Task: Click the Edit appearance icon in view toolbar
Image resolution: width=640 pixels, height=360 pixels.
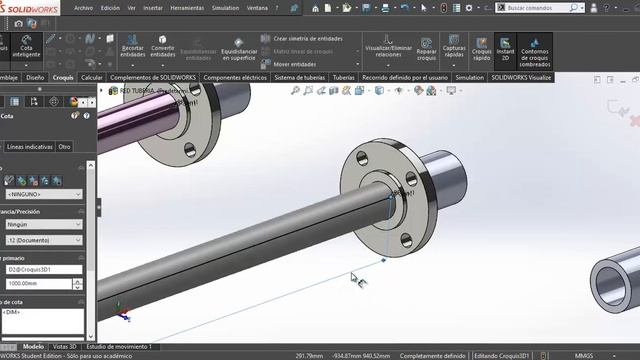Action: coord(418,91)
